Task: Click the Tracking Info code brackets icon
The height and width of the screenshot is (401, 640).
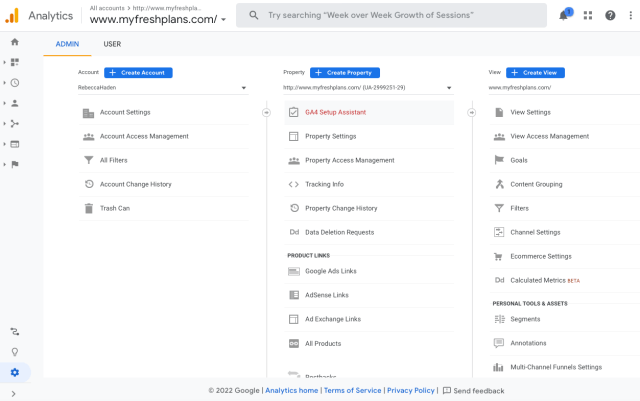Action: (x=293, y=184)
